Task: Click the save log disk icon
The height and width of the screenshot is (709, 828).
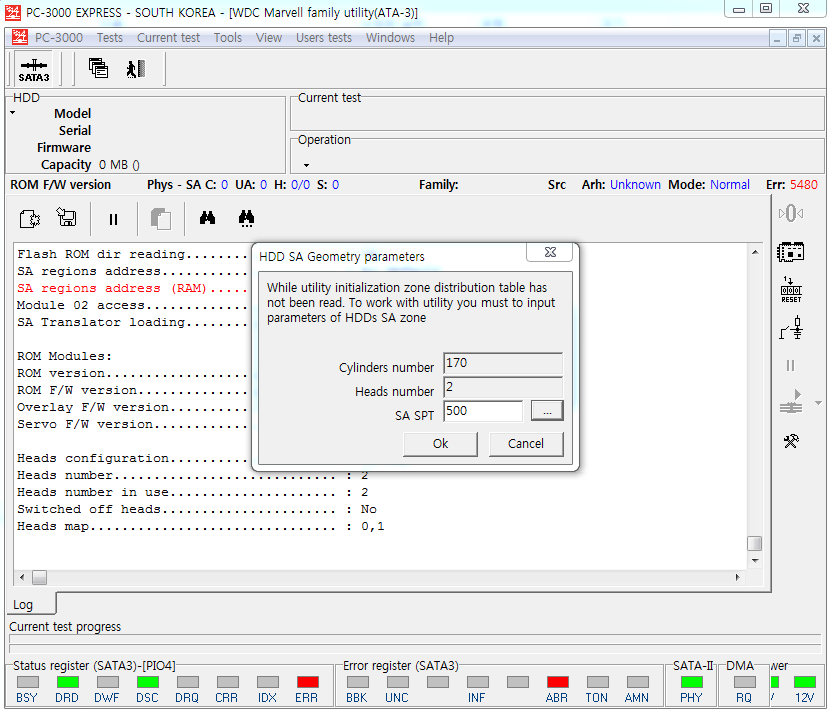Action: coord(67,217)
